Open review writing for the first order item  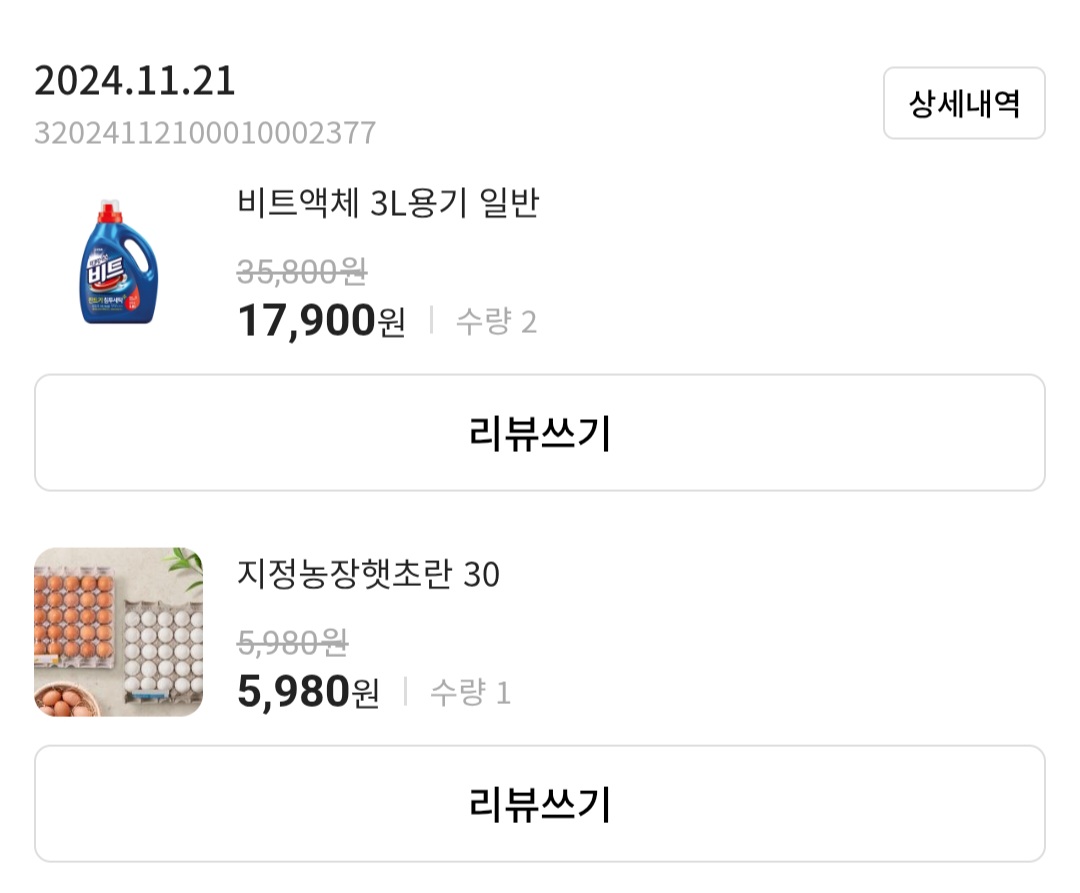pos(540,432)
